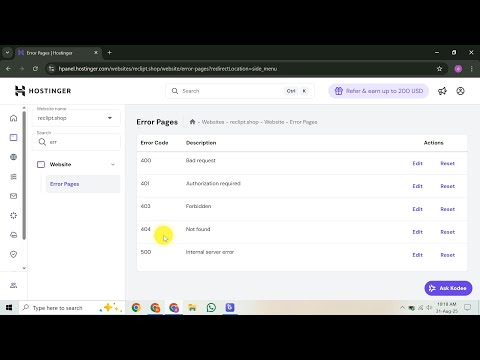Click the Hostinger logo

coord(43,91)
